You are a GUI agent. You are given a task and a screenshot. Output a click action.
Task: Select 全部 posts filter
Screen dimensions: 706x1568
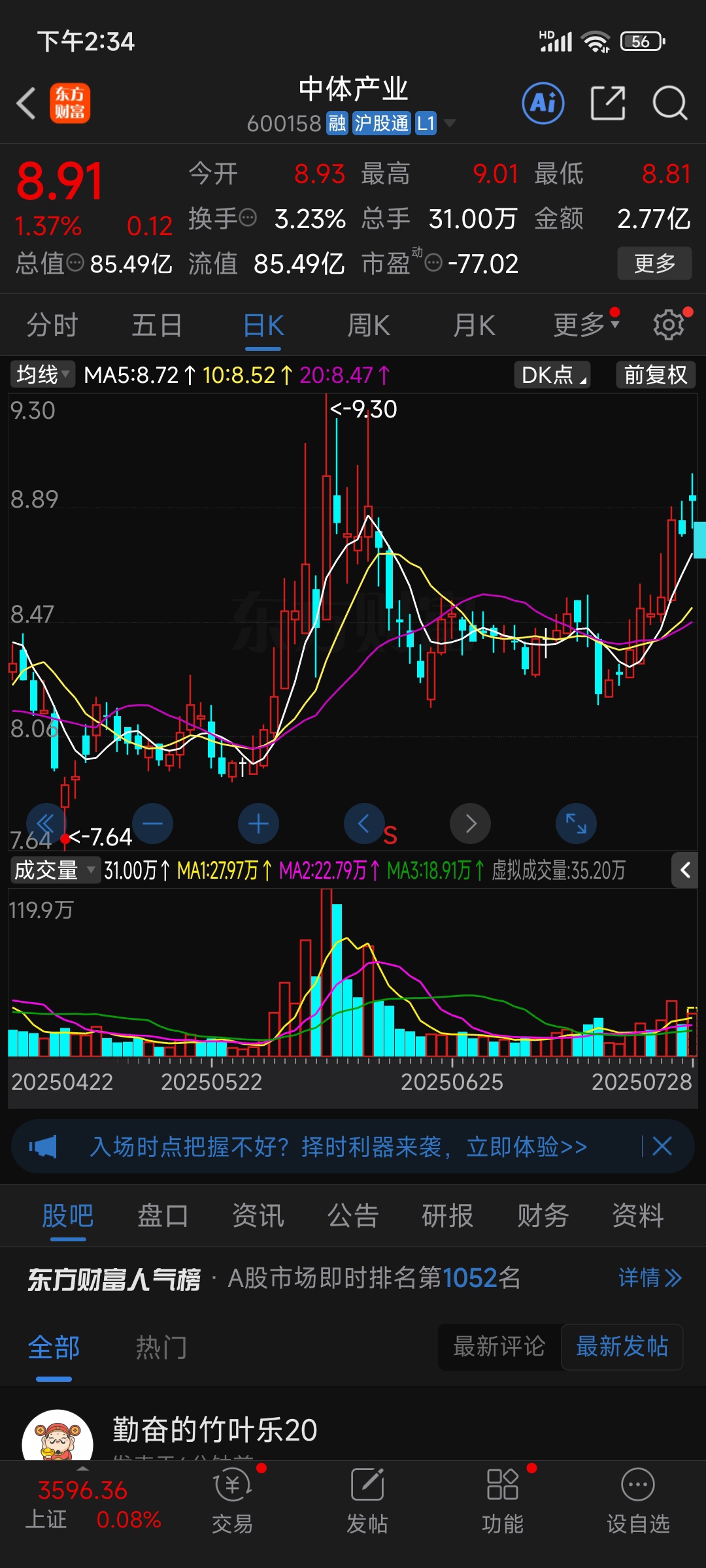[x=54, y=1347]
